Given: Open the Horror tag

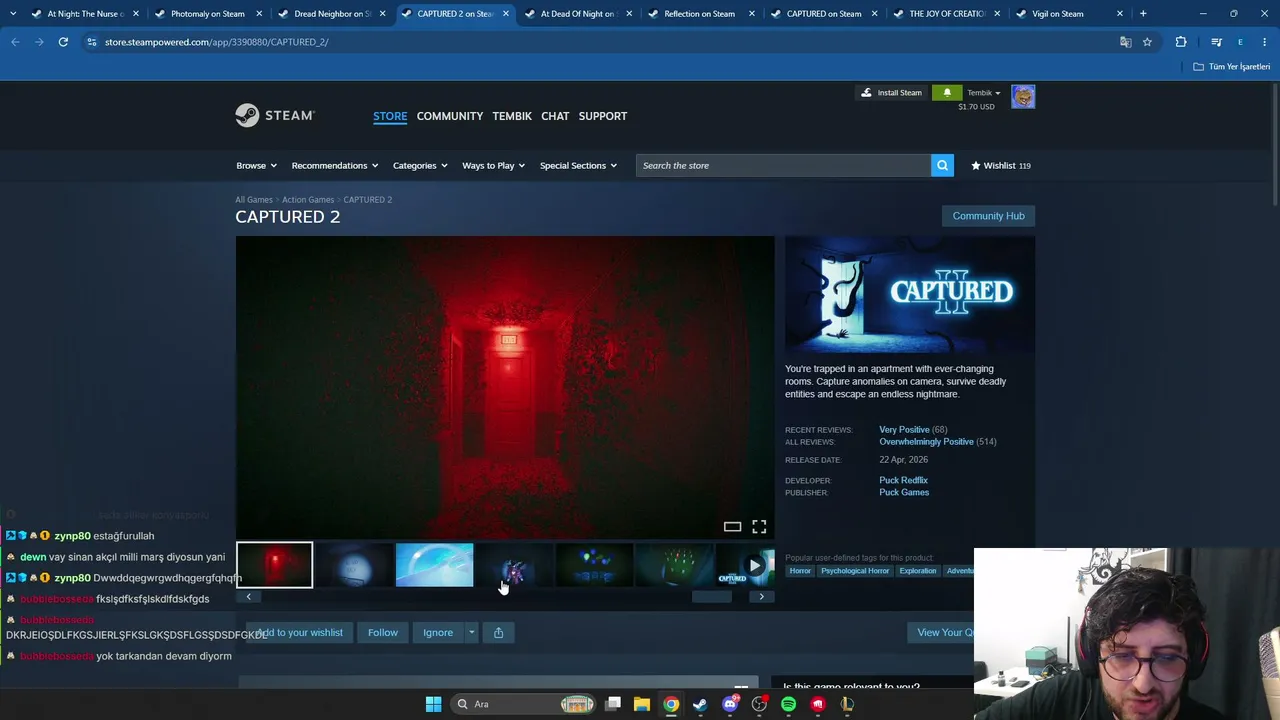Looking at the screenshot, I should [800, 571].
